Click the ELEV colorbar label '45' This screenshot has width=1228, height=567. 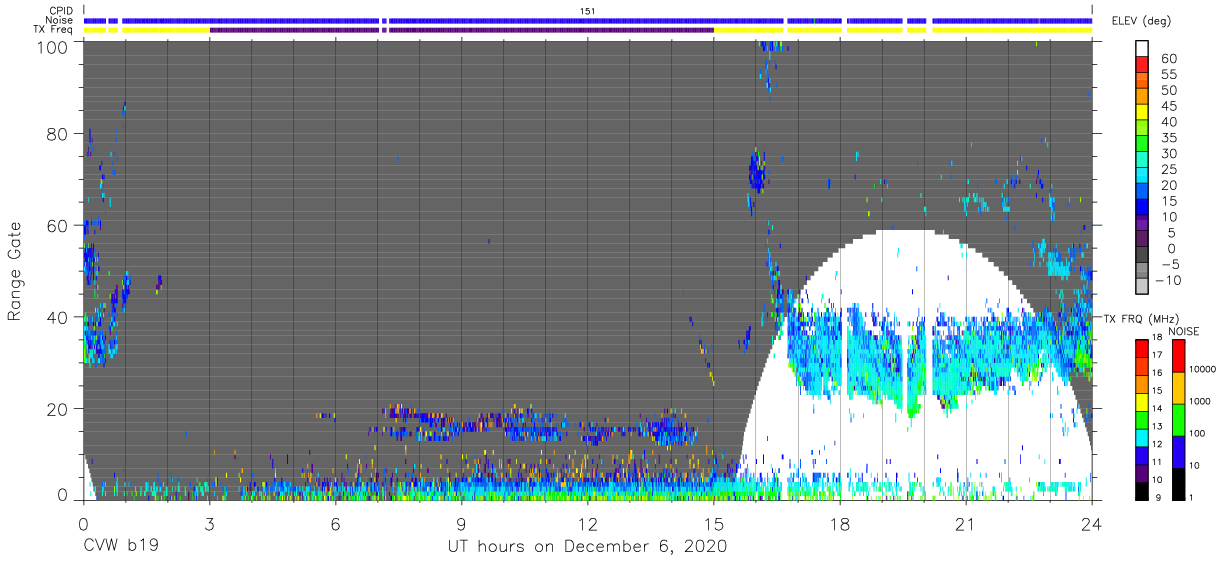1169,106
